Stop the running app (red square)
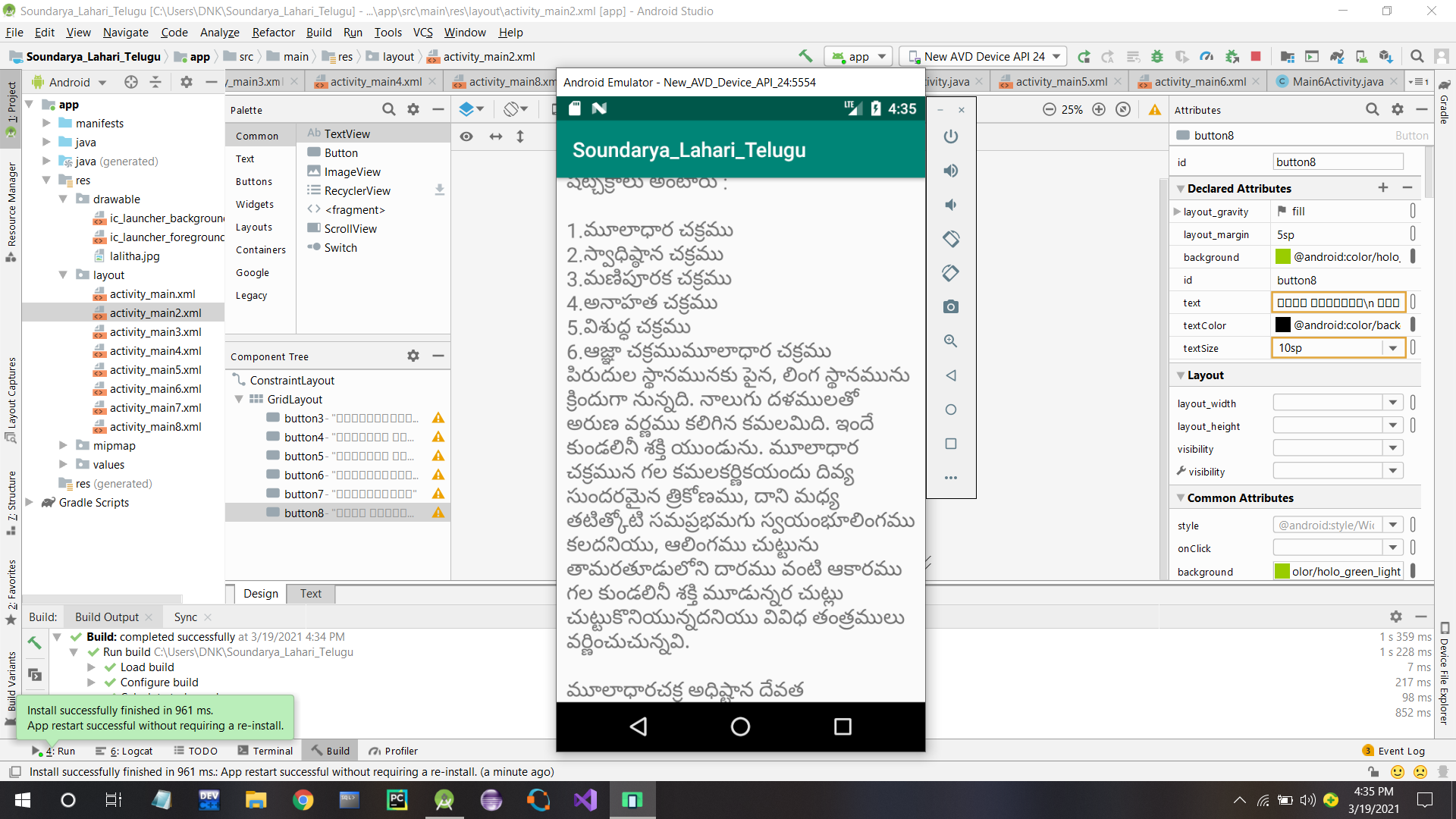Screen dimensions: 1456x819 click(1256, 56)
